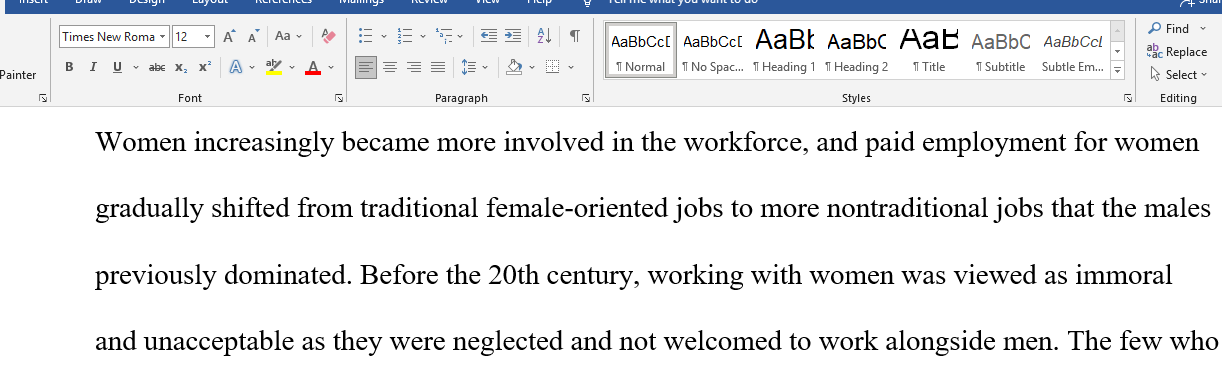Image resolution: width=1222 pixels, height=375 pixels.
Task: Click the Replace button
Action: 1177,51
